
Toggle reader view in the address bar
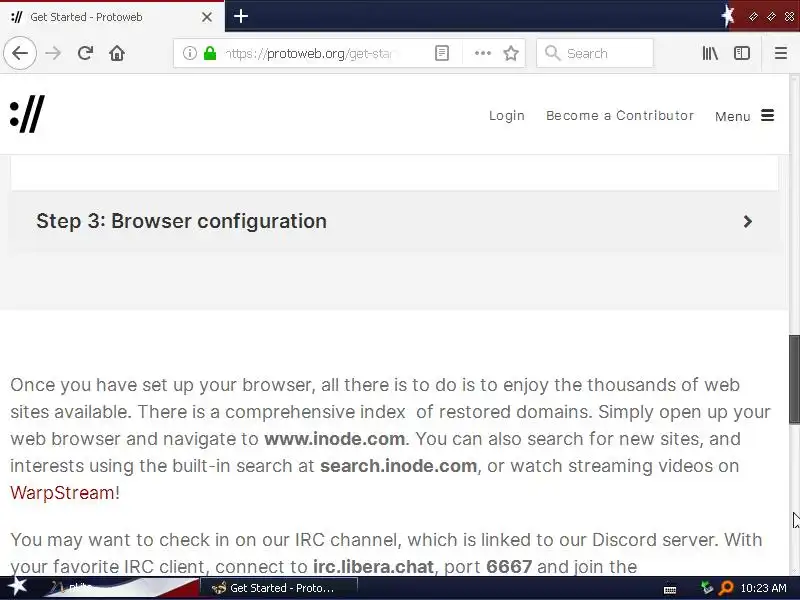442,53
